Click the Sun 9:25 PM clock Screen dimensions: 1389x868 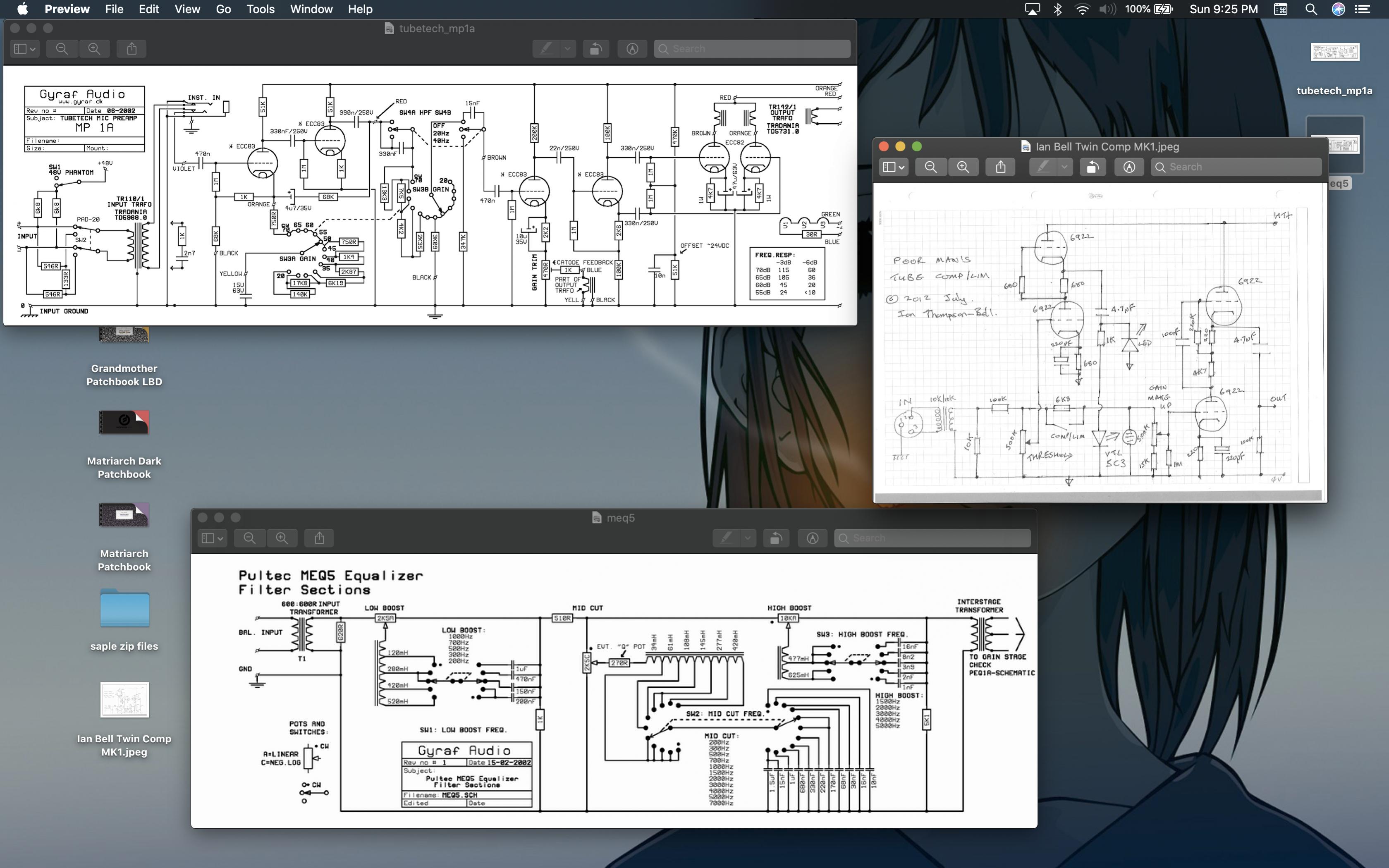pos(1224,9)
